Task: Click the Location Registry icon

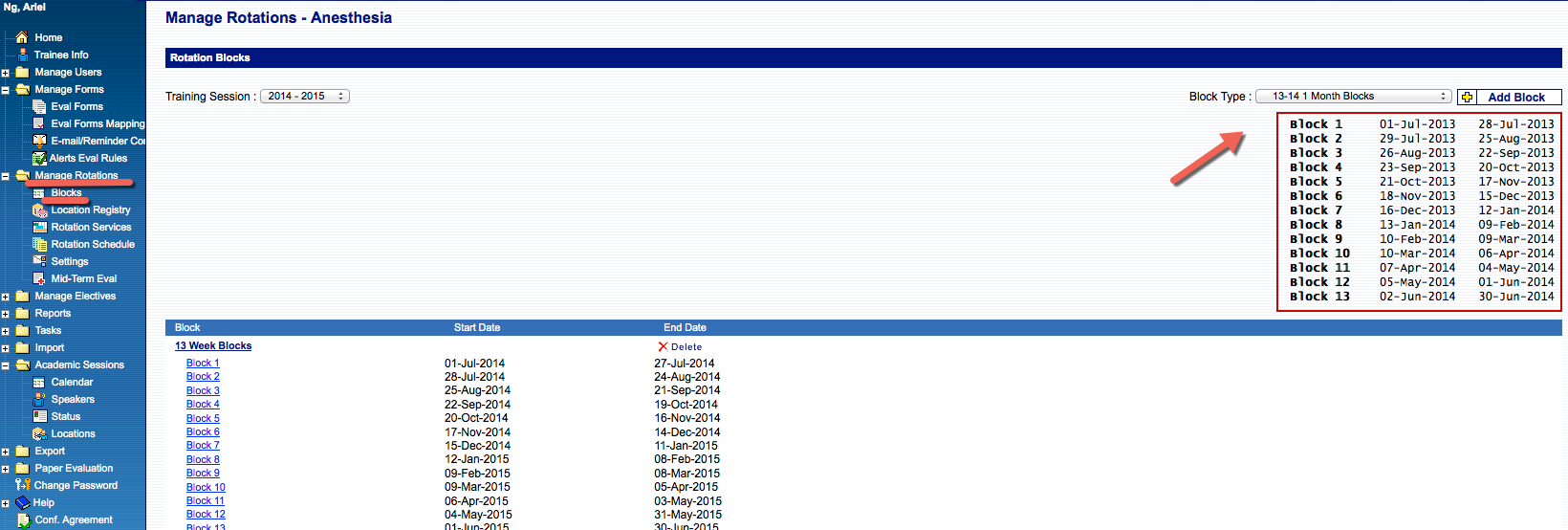Action: (39, 210)
